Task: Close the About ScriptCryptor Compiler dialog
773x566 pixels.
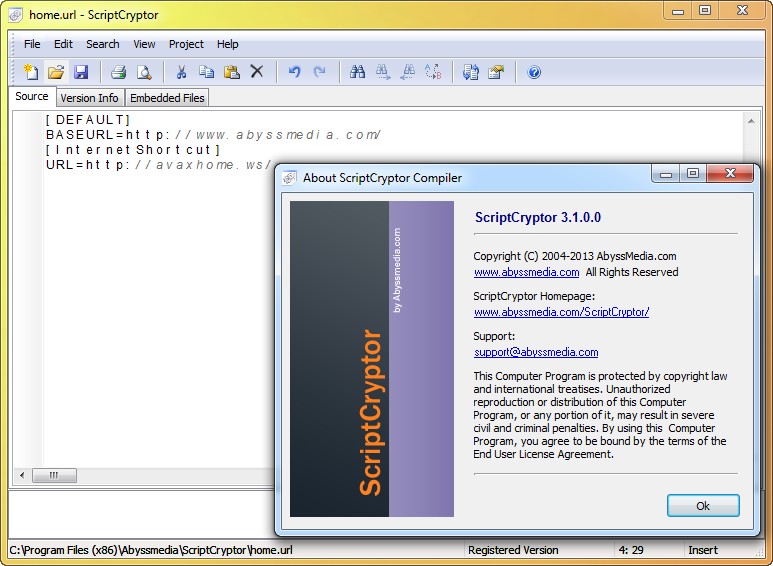Action: point(730,173)
